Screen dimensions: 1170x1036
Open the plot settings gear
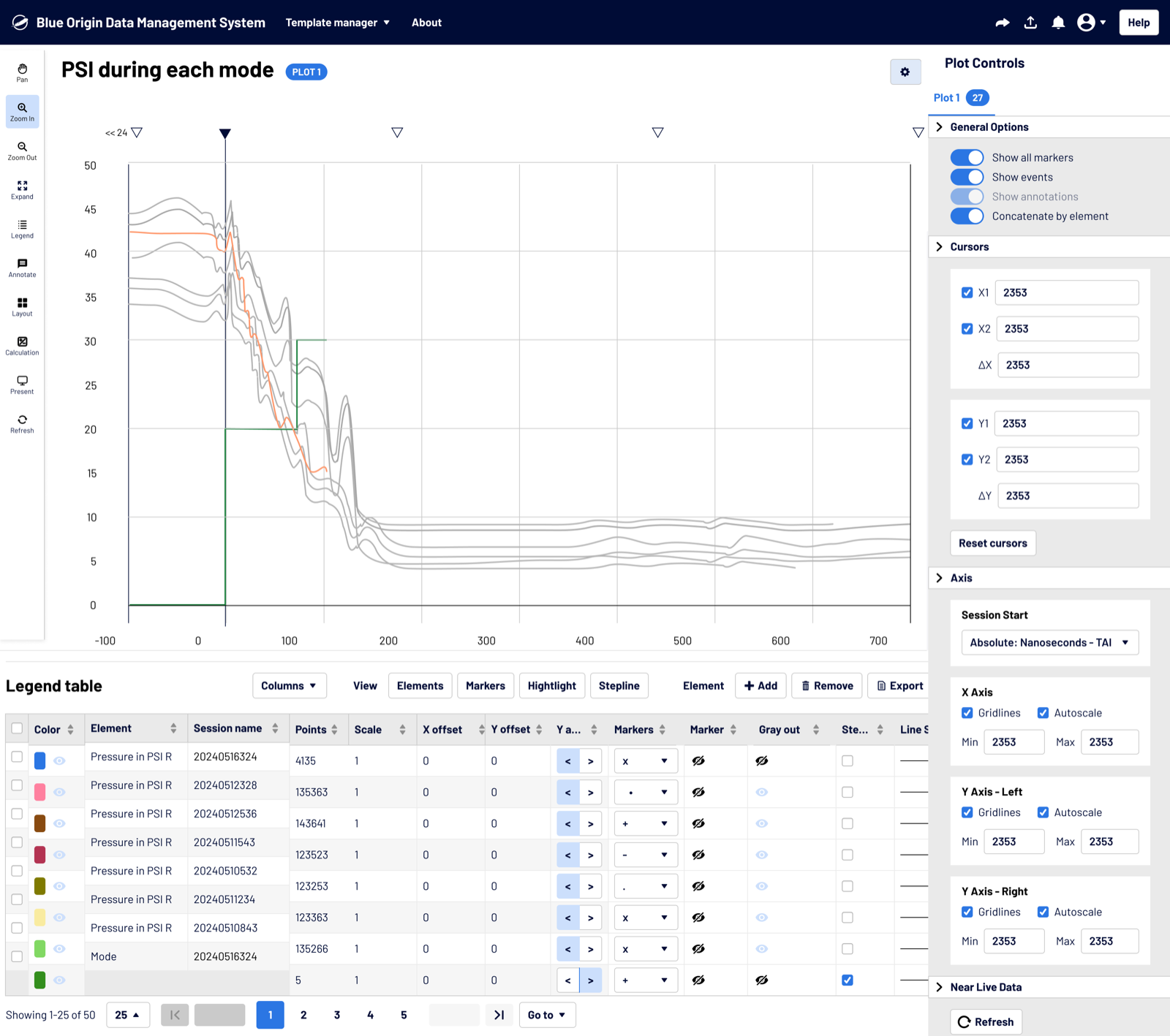click(905, 72)
